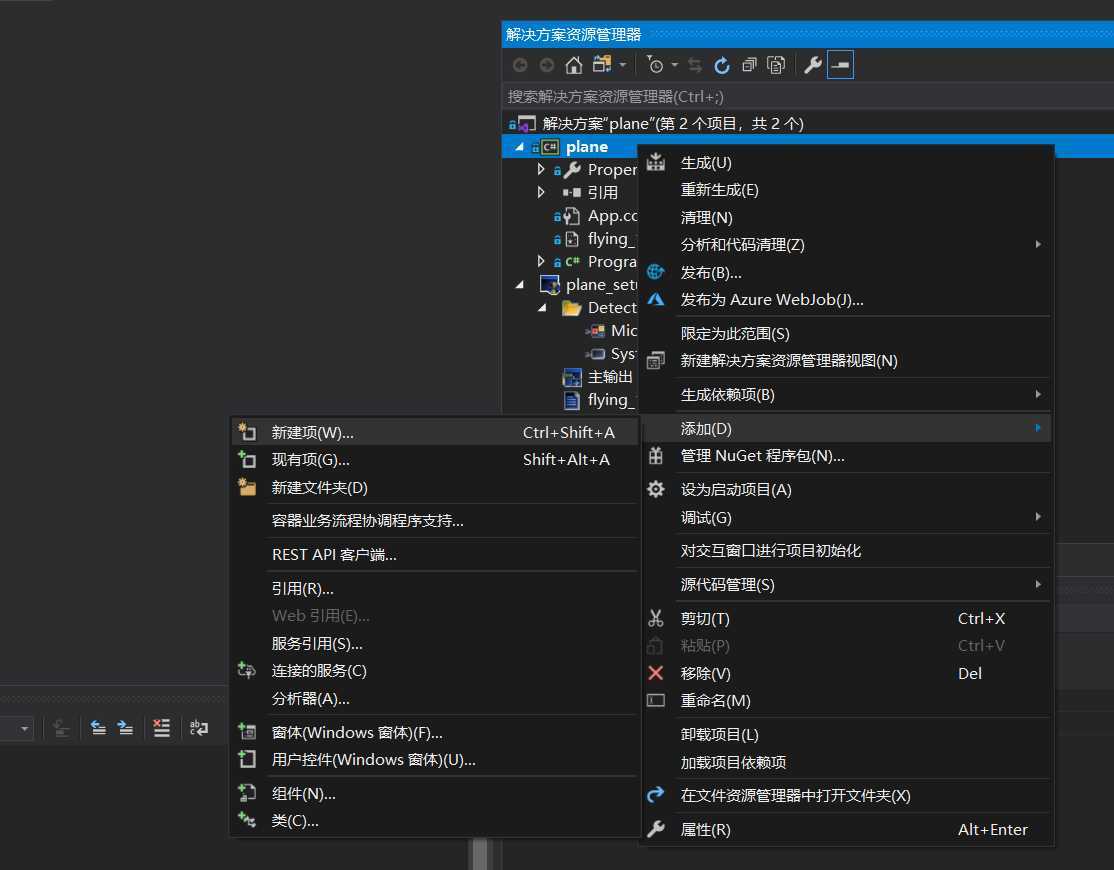1114x870 pixels.
Task: Choose 生成(U) from context menu
Action: click(x=846, y=163)
